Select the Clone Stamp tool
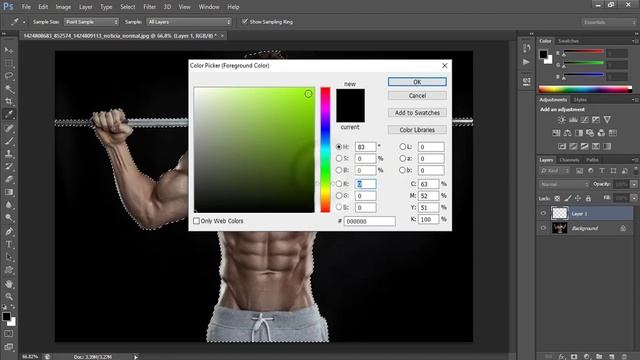The image size is (640, 360). pos(9,154)
